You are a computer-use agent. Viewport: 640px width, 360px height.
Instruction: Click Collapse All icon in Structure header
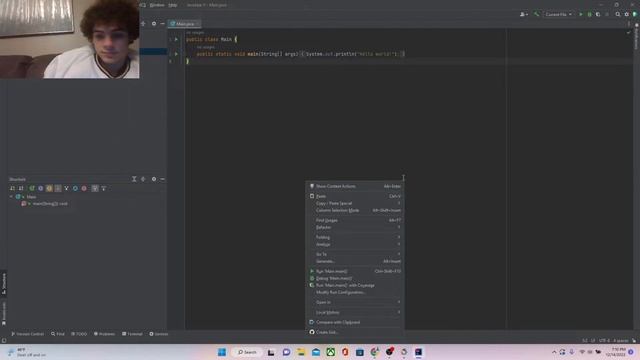coord(143,179)
